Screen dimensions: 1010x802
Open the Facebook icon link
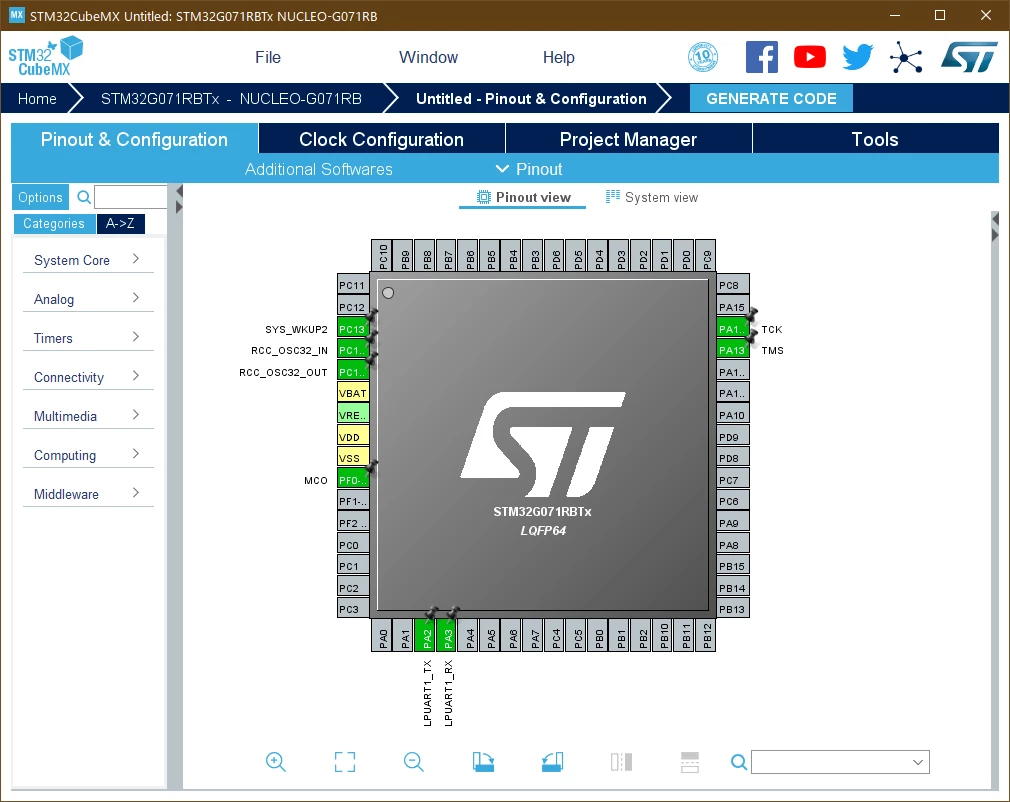coord(761,57)
